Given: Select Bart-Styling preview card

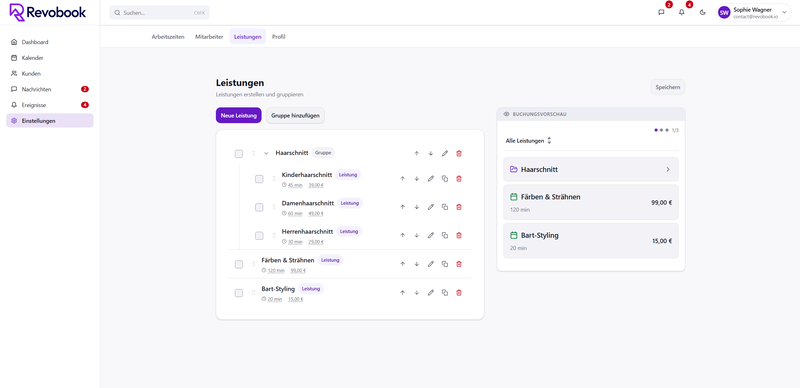Looking at the screenshot, I should pos(591,240).
